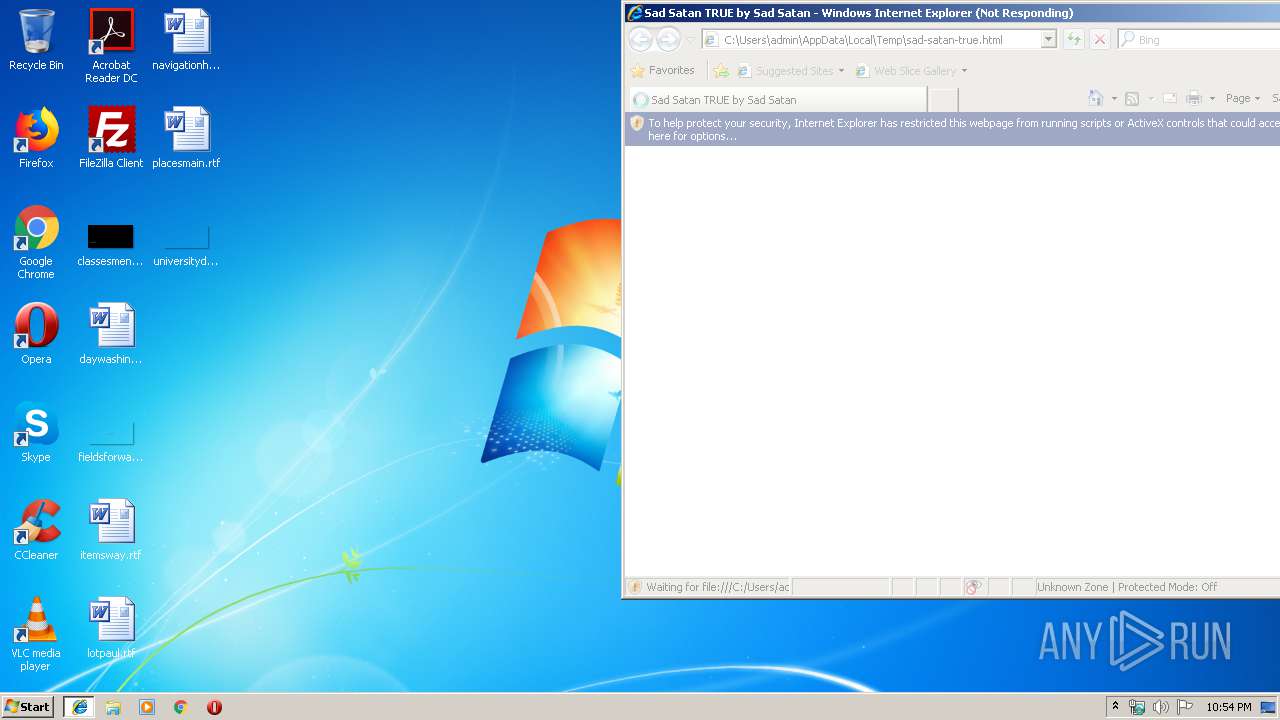Launch Acrobat Reader DC from the desktop
Viewport: 1280px width, 720px height.
111,46
